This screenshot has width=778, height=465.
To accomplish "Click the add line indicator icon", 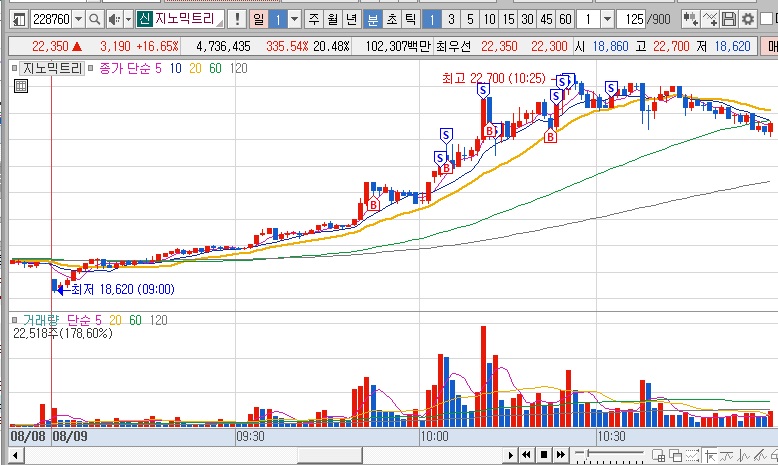I will (710, 19).
